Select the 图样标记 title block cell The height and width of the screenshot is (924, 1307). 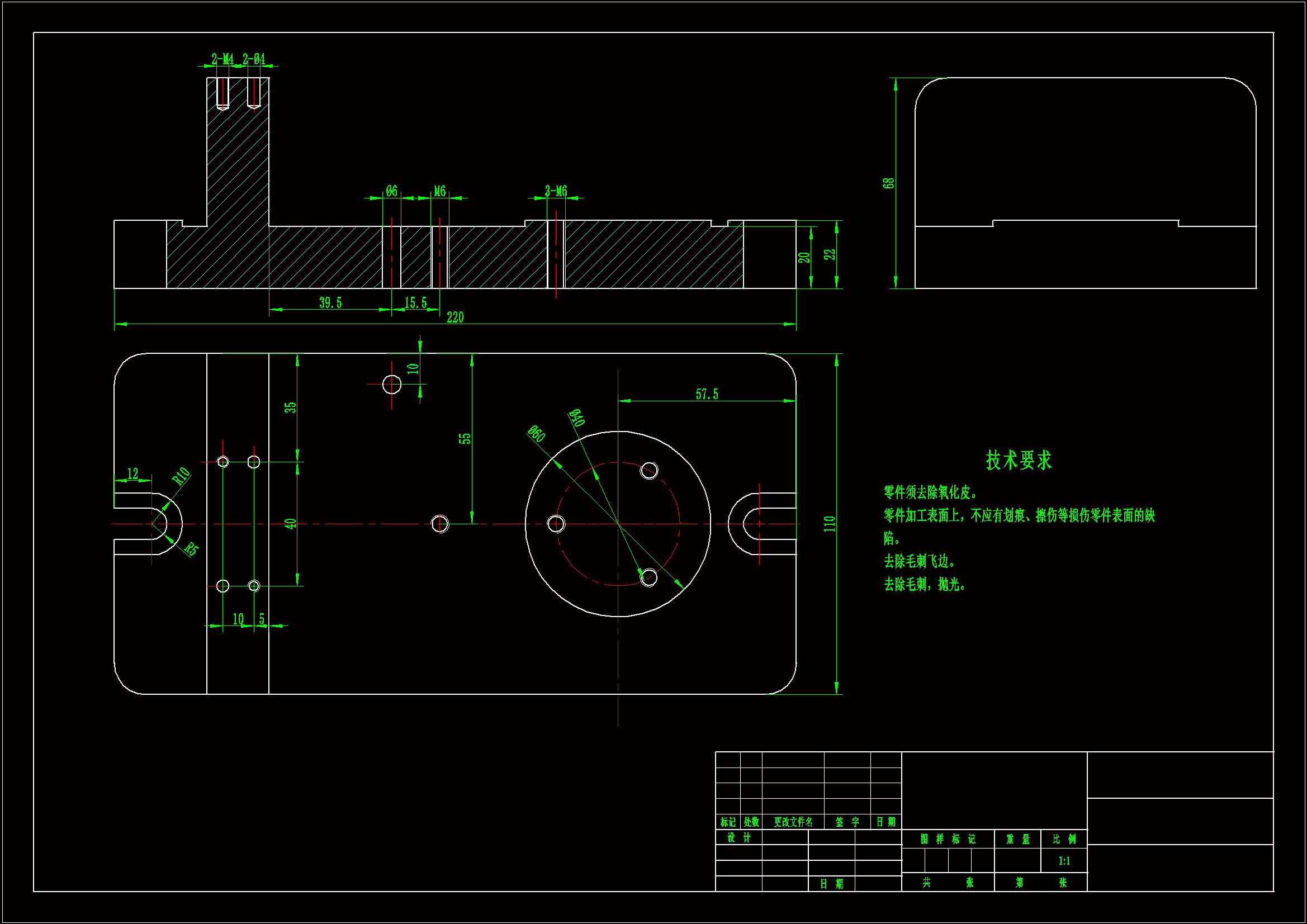click(x=947, y=839)
